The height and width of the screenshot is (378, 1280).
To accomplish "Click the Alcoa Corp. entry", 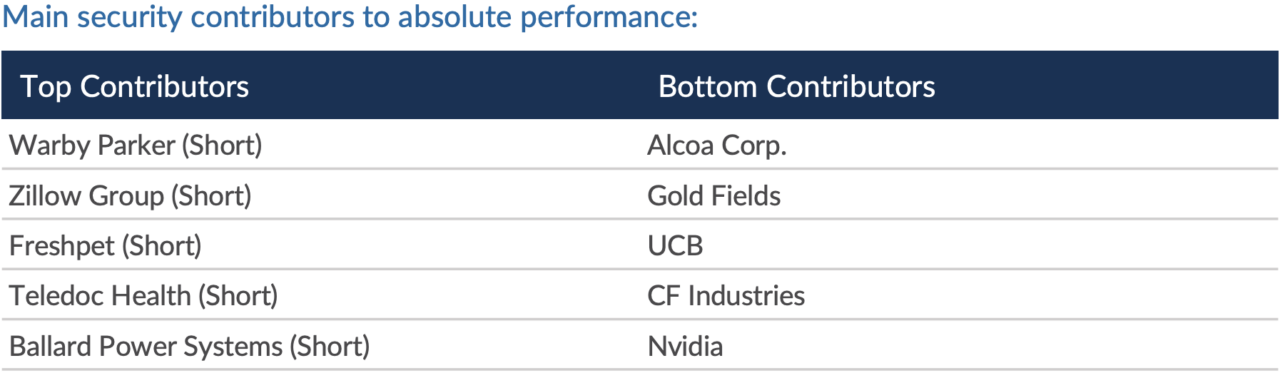I will (x=717, y=145).
